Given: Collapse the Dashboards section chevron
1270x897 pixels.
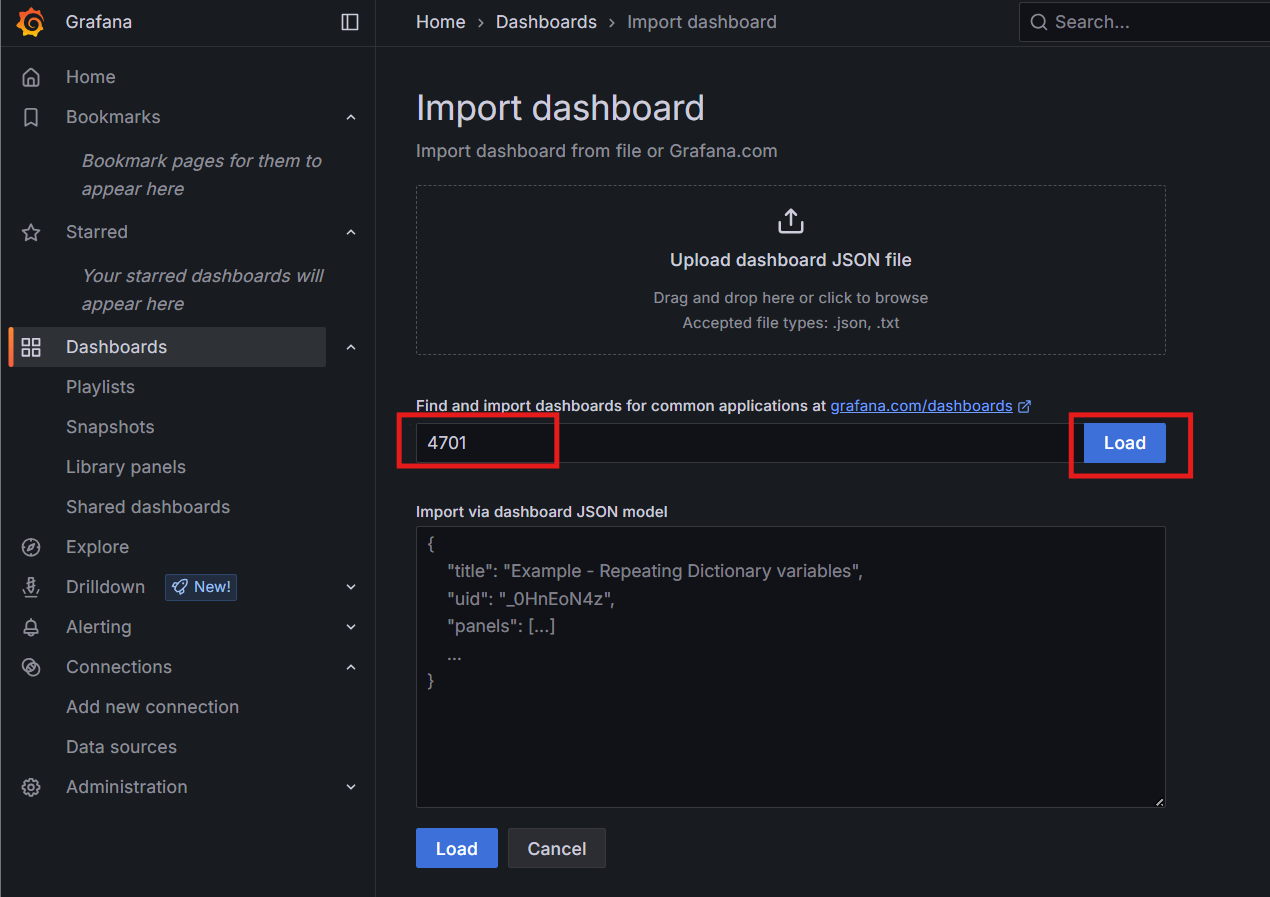Looking at the screenshot, I should [351, 347].
